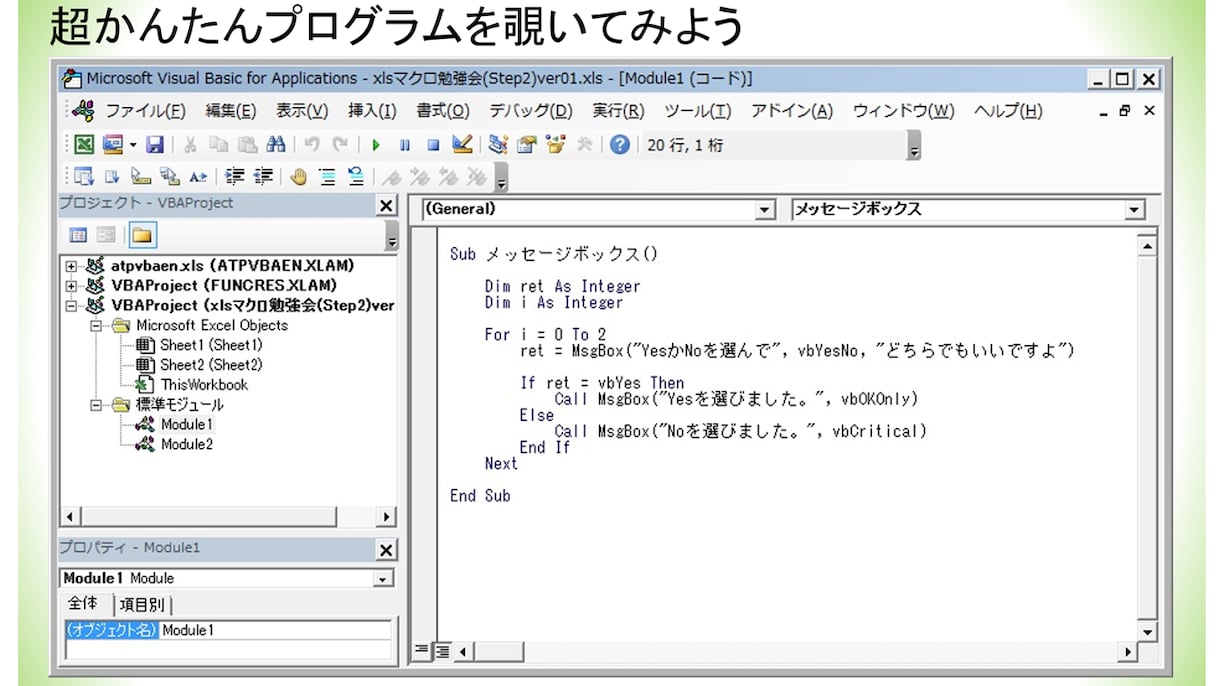Click the Indent icon in Edit toolbar

(x=234, y=177)
